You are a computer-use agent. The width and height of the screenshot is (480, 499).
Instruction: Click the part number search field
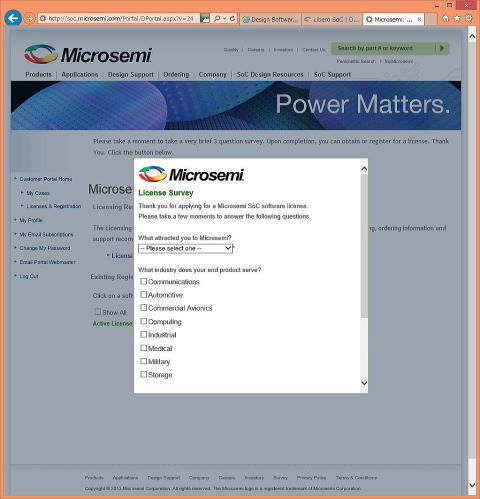coord(384,48)
